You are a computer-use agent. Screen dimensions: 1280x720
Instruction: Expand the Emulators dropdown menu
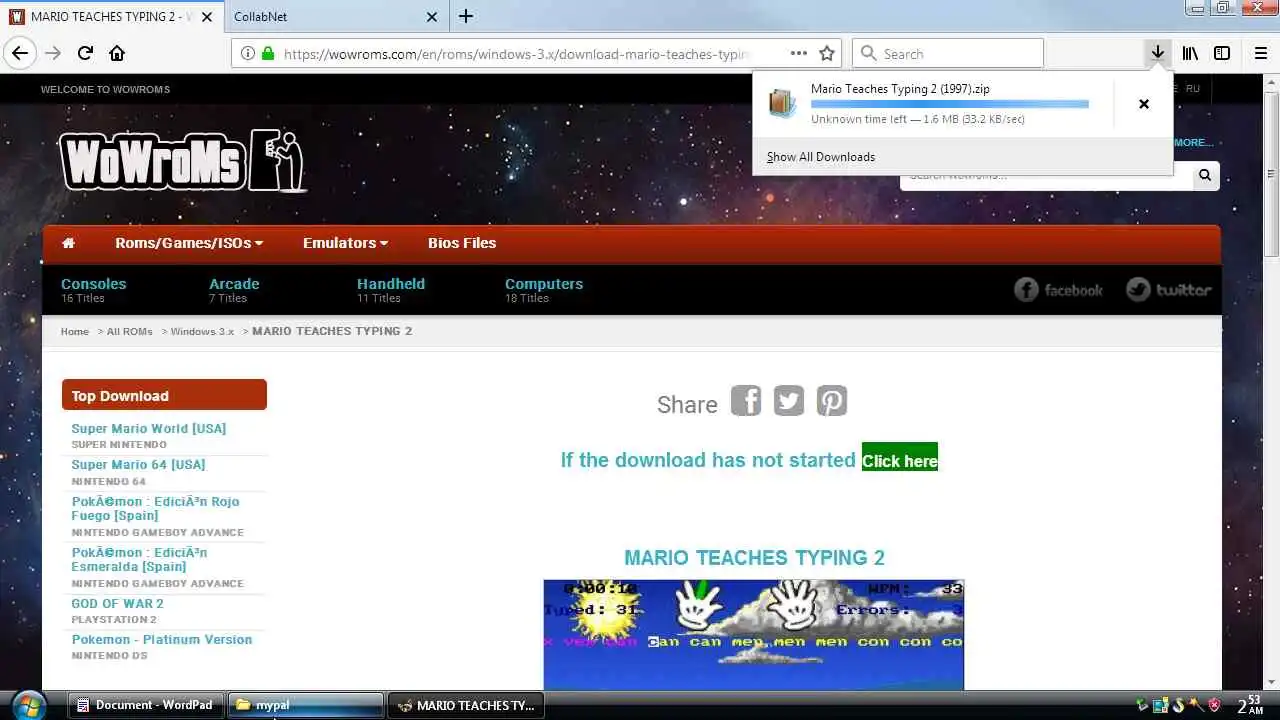tap(345, 243)
